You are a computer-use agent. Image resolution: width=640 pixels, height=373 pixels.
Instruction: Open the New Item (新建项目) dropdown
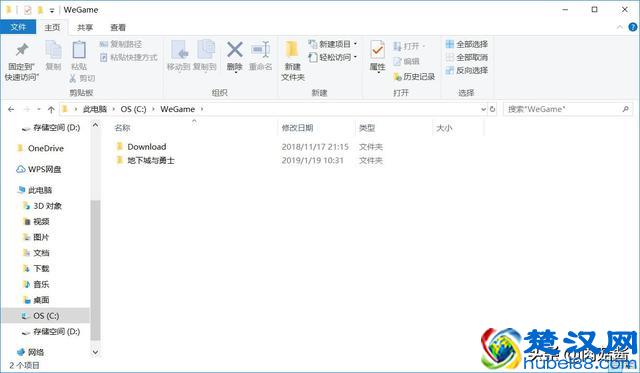(333, 44)
